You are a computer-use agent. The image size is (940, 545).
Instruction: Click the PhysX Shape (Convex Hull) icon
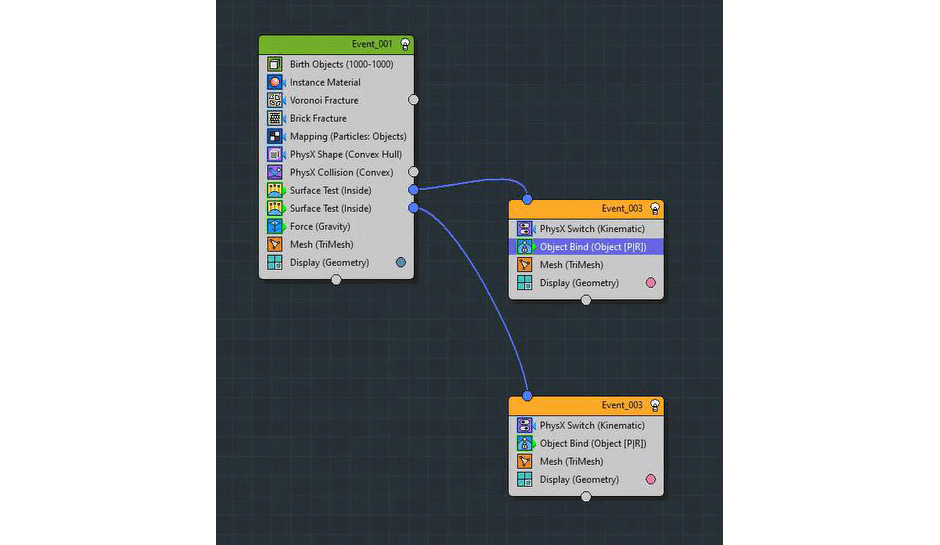click(275, 154)
